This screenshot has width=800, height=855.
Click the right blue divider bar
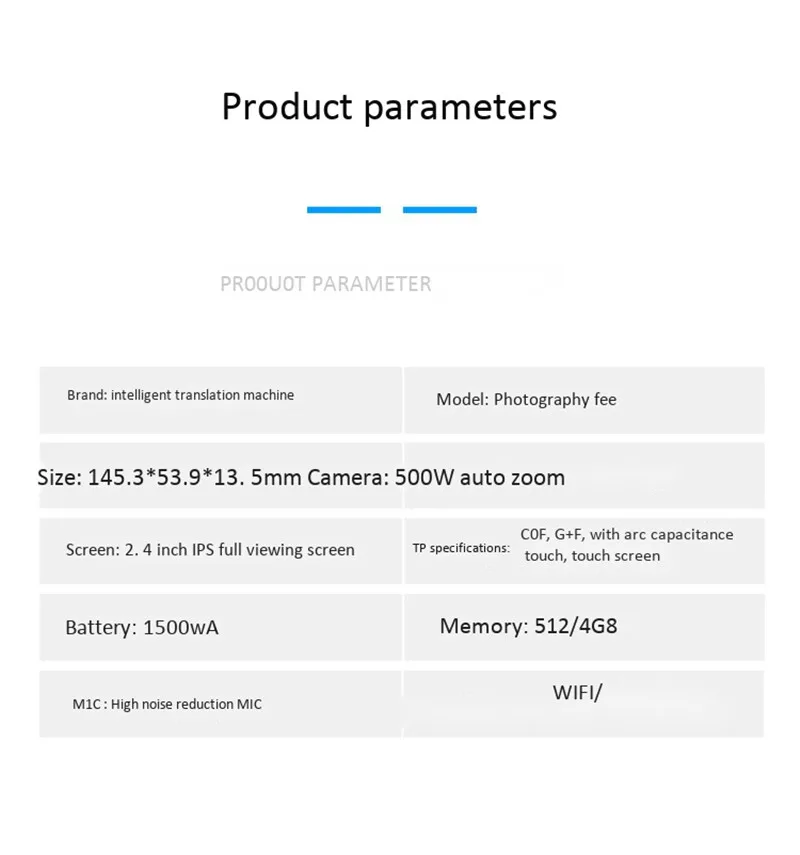click(x=440, y=210)
